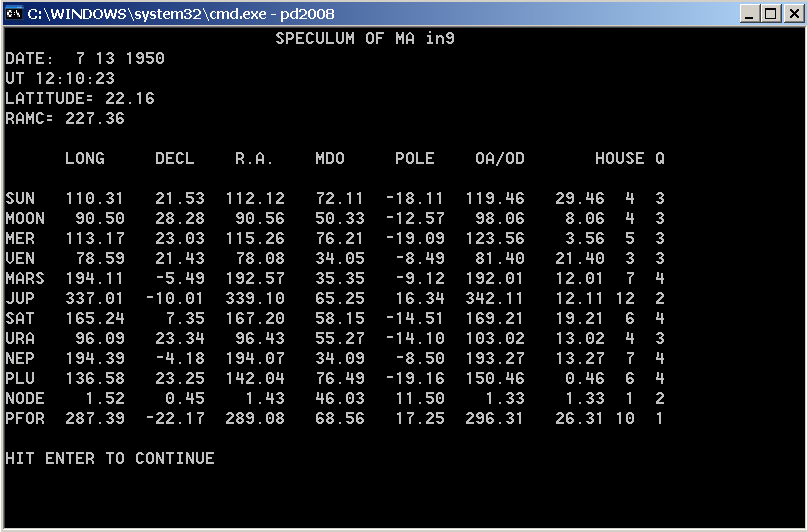Click the DATE line at top
The height and width of the screenshot is (532, 808).
tap(85, 59)
